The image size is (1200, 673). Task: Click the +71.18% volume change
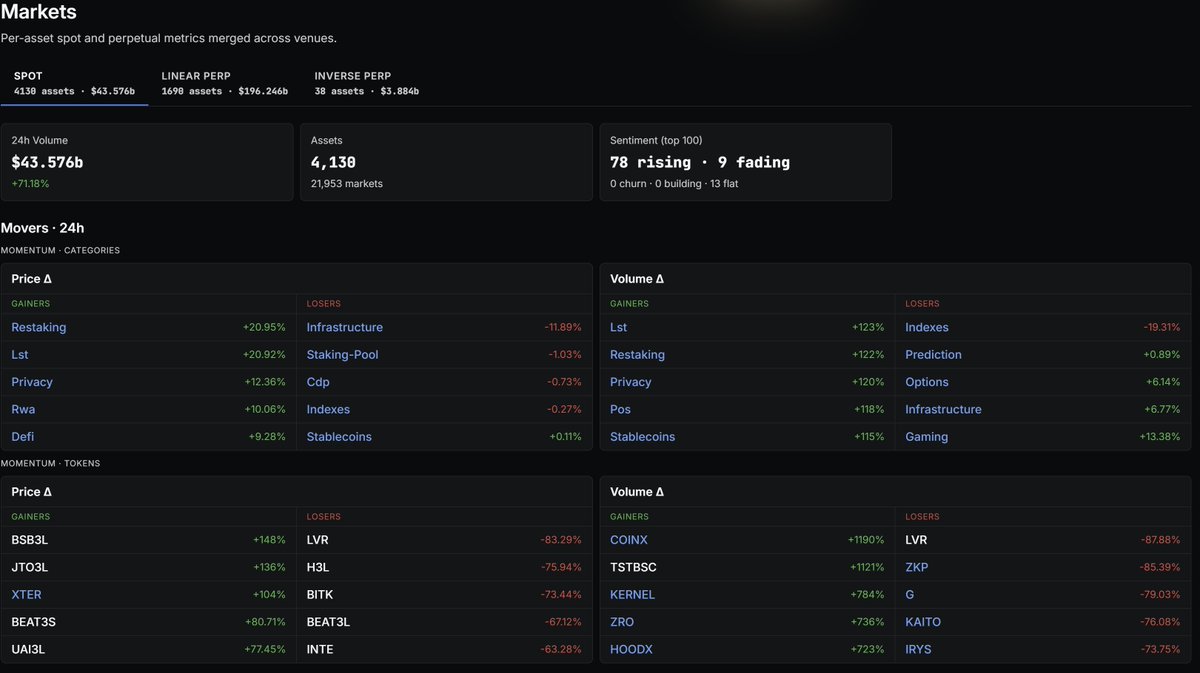pyautogui.click(x=30, y=184)
